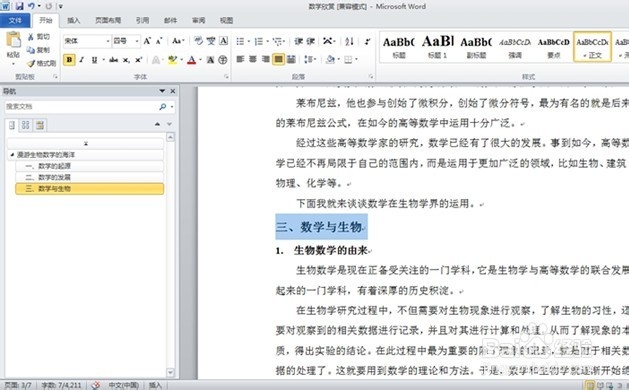The image size is (629, 390).
Task: Collapse the top heading in navigation tree
Action: point(12,154)
